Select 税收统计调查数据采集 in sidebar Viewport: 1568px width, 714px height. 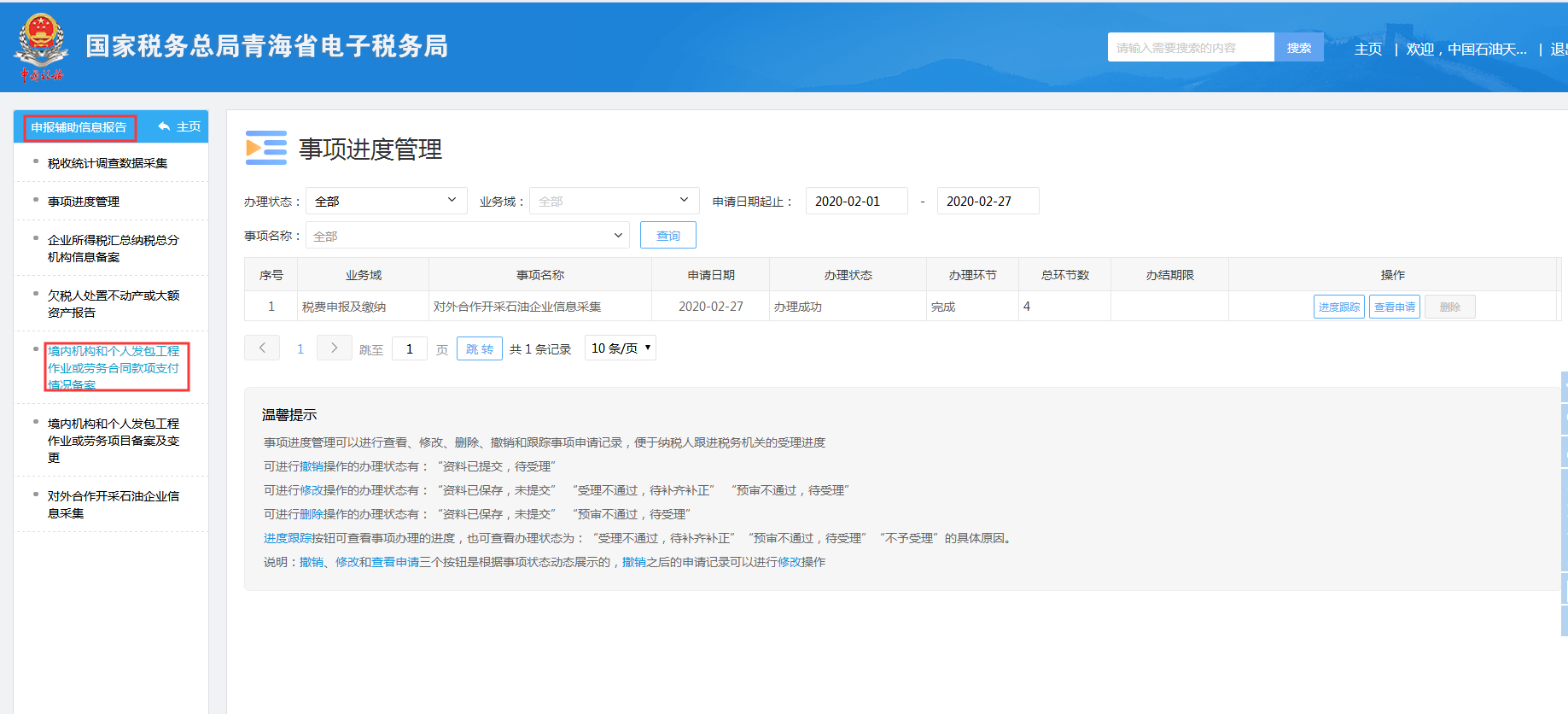coord(108,163)
